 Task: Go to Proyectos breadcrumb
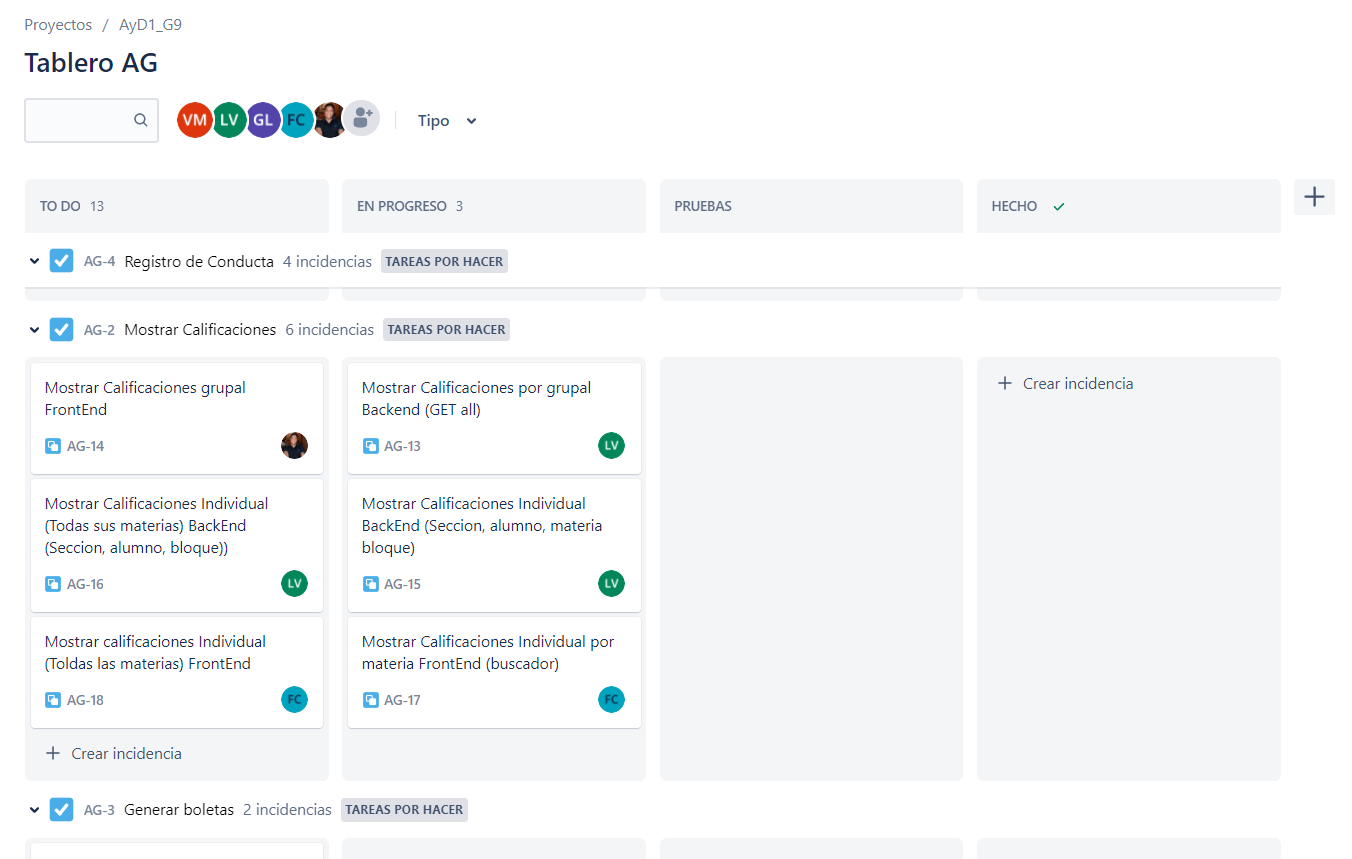click(58, 25)
